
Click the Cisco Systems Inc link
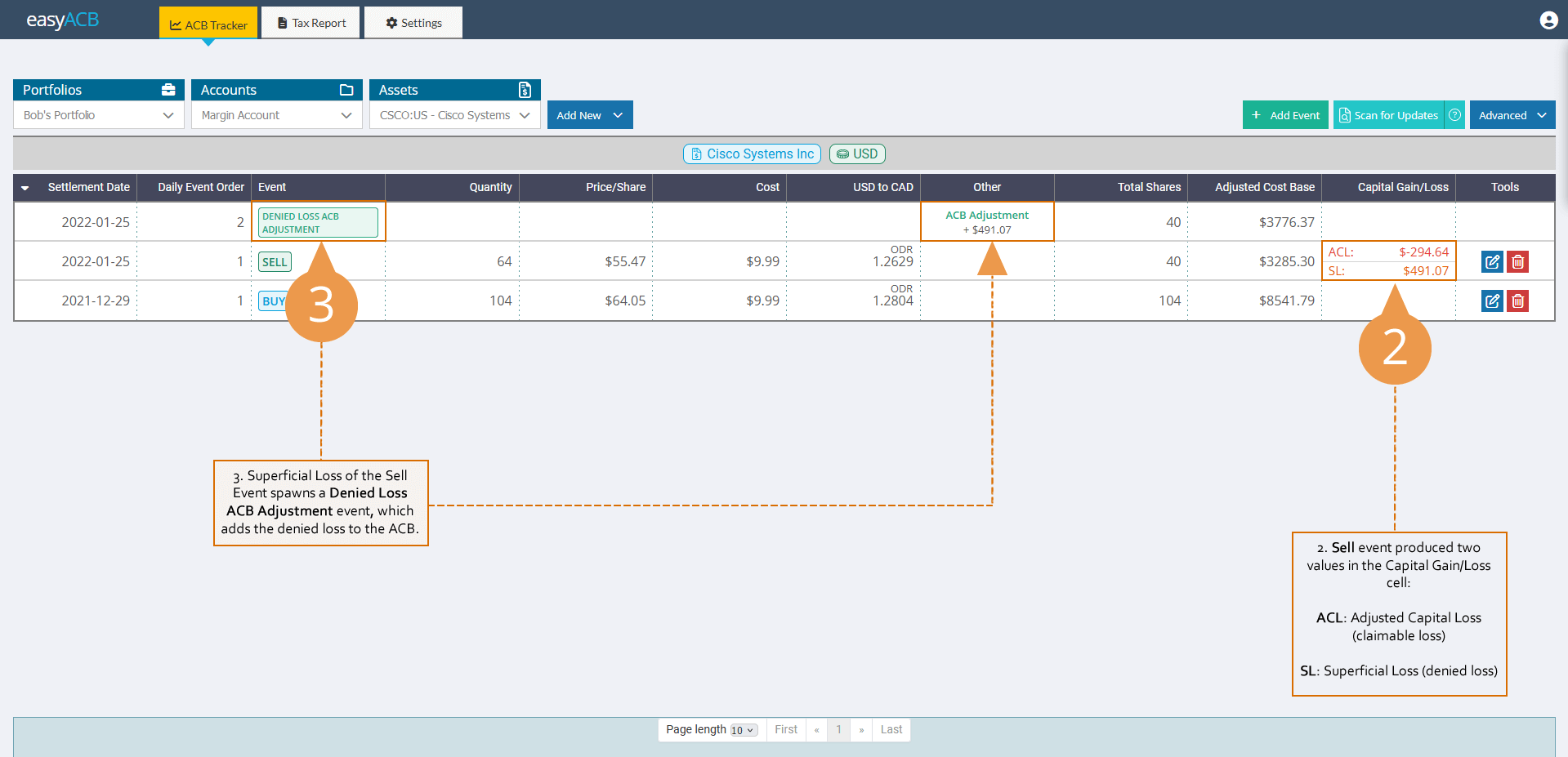pyautogui.click(x=751, y=154)
